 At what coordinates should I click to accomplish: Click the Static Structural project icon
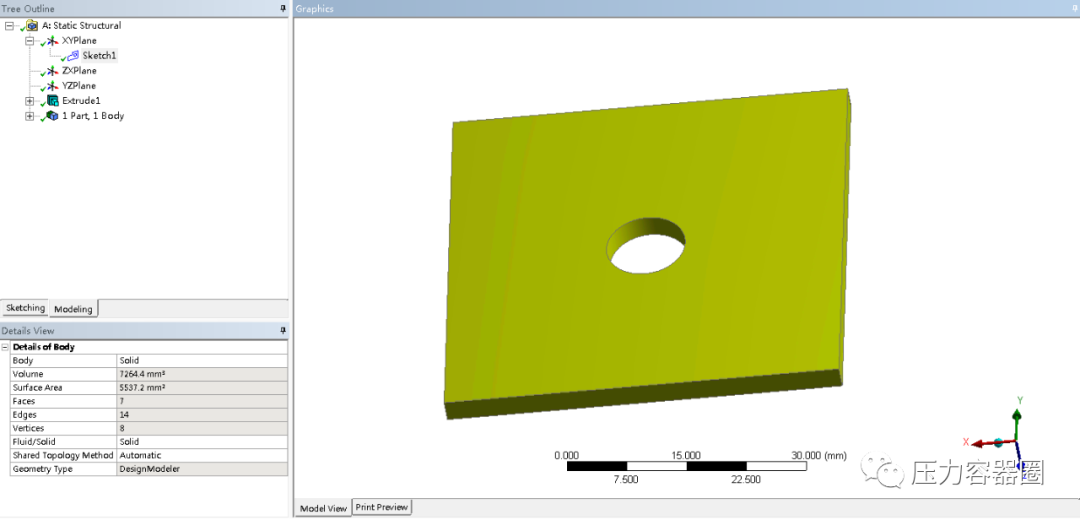(32, 25)
